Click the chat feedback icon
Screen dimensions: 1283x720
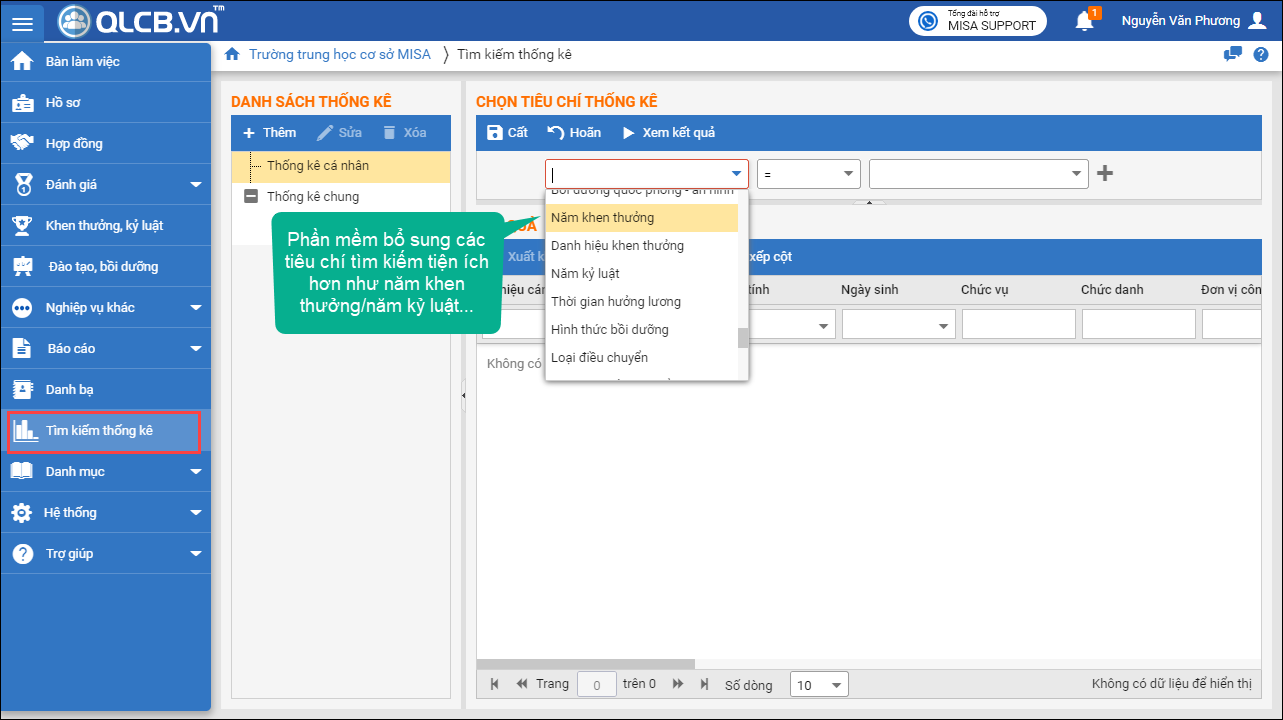pos(1233,54)
